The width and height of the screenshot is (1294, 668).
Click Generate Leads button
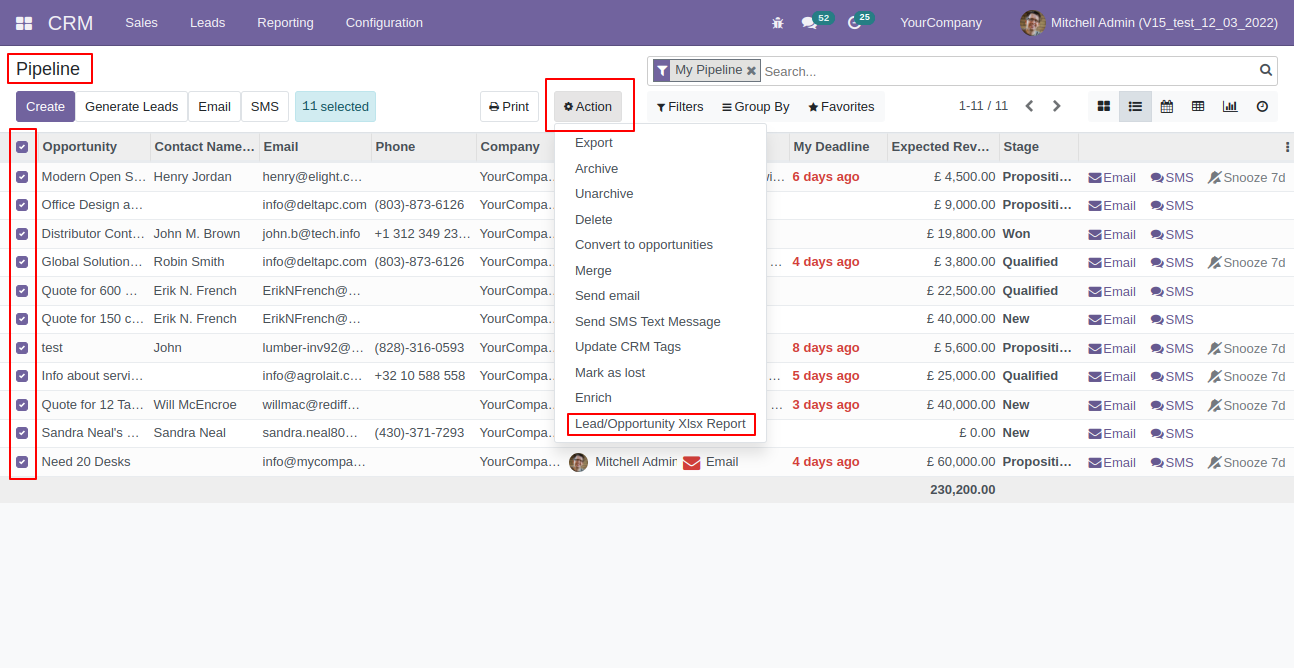tap(131, 107)
